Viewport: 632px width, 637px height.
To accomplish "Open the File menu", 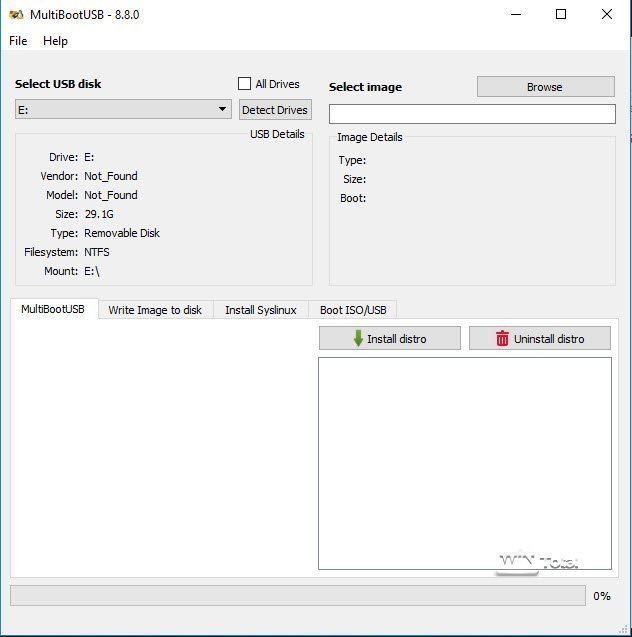I will [x=18, y=41].
